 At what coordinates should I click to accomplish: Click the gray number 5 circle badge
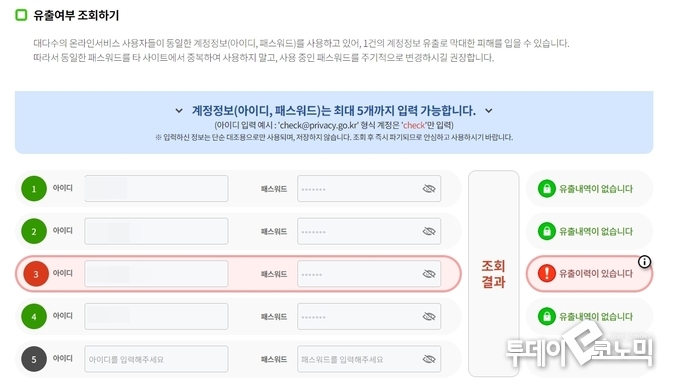34,359
